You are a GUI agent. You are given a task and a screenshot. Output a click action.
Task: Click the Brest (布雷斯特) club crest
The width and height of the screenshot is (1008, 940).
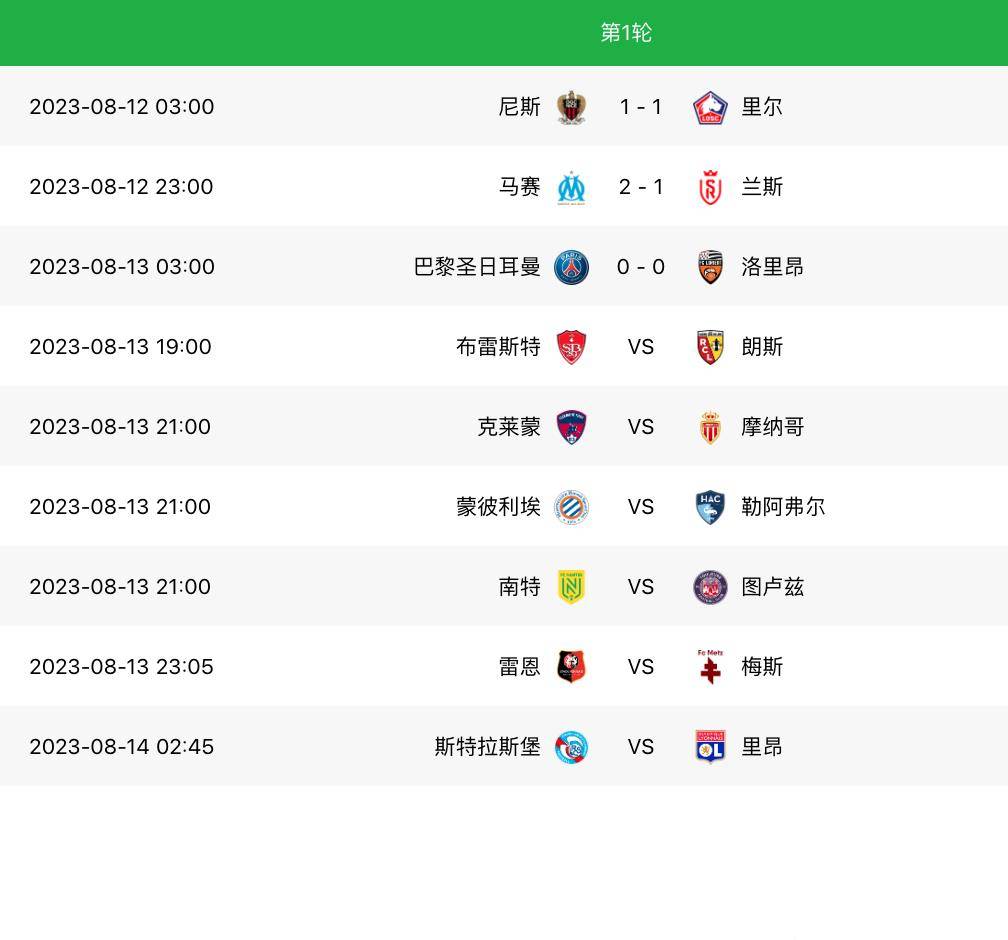(571, 347)
